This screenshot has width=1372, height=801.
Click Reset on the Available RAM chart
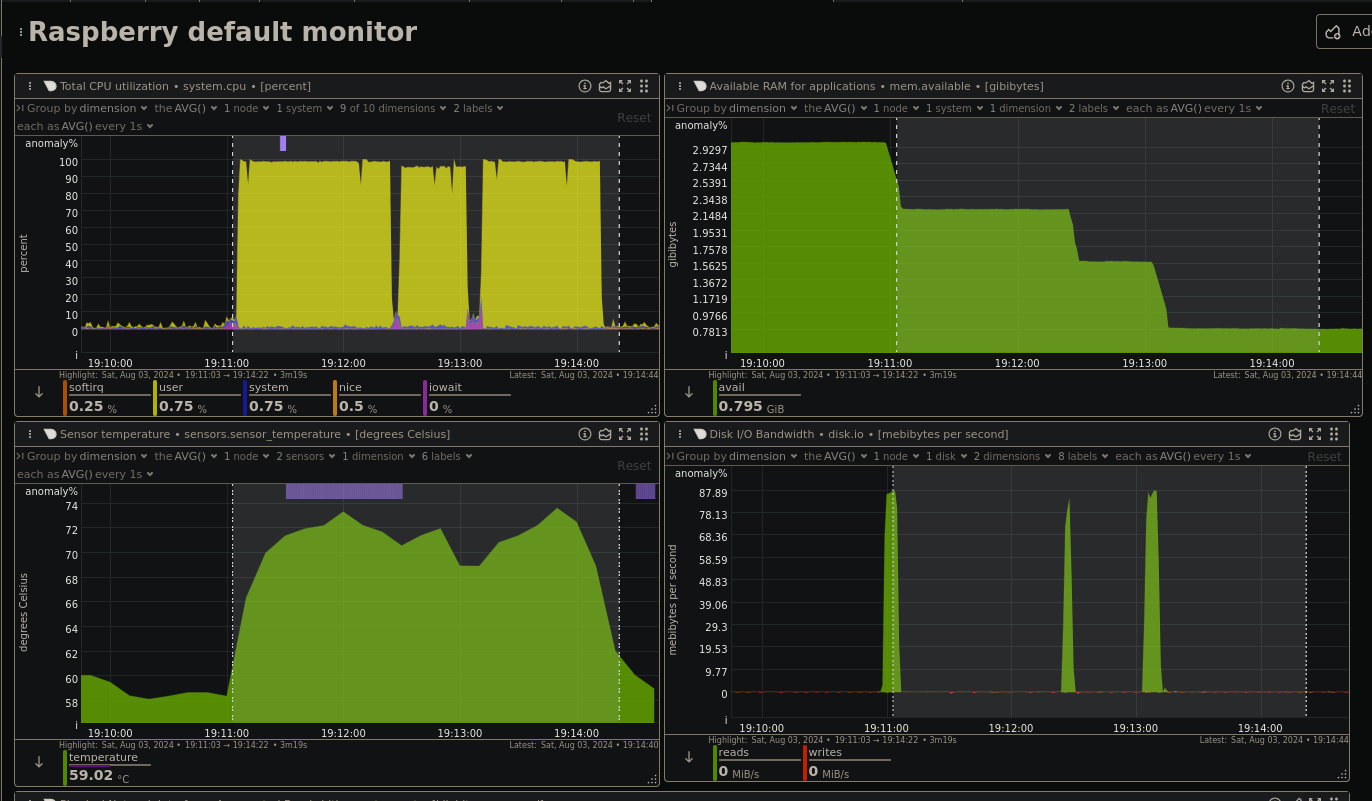pyautogui.click(x=1338, y=109)
